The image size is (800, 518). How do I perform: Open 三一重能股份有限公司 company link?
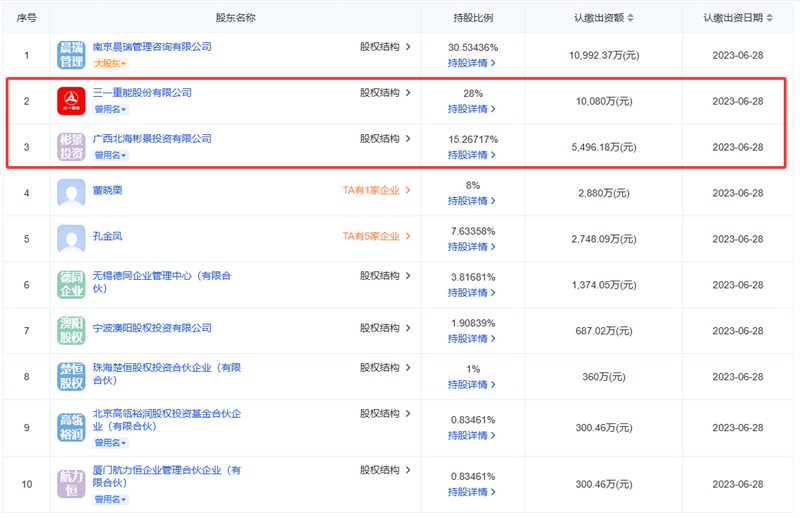[142, 93]
